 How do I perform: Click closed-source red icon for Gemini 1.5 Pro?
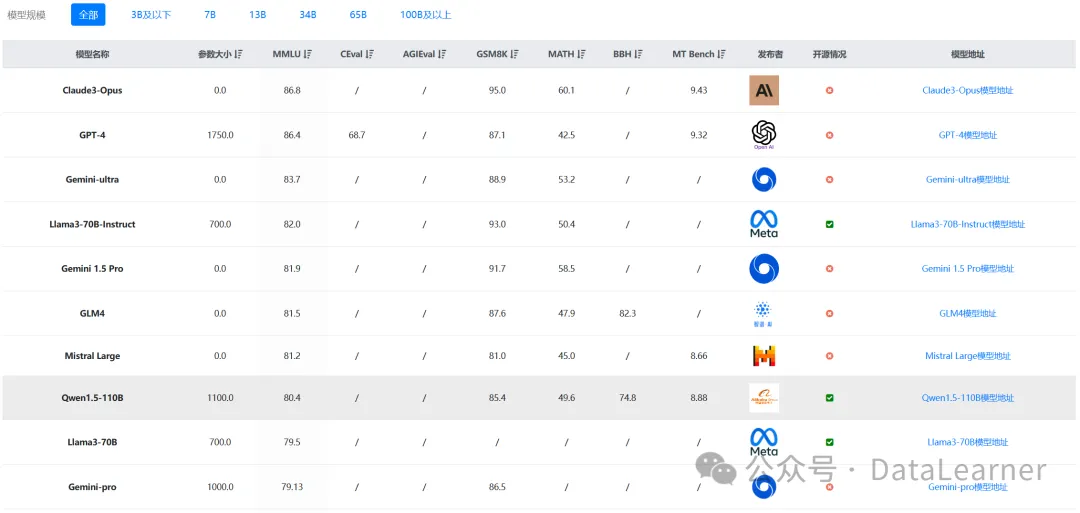click(x=829, y=269)
